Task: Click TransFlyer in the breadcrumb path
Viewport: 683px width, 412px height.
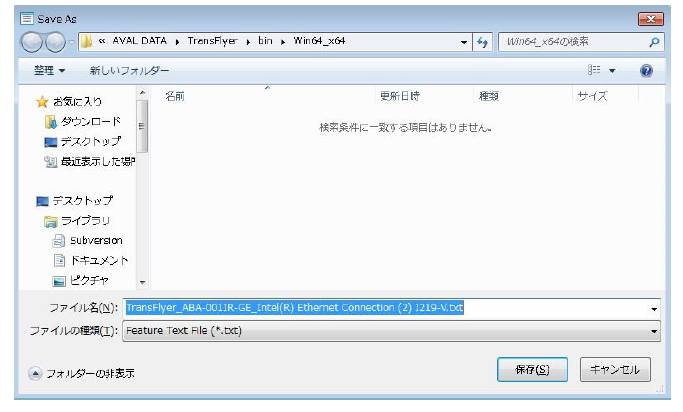Action: (217, 42)
